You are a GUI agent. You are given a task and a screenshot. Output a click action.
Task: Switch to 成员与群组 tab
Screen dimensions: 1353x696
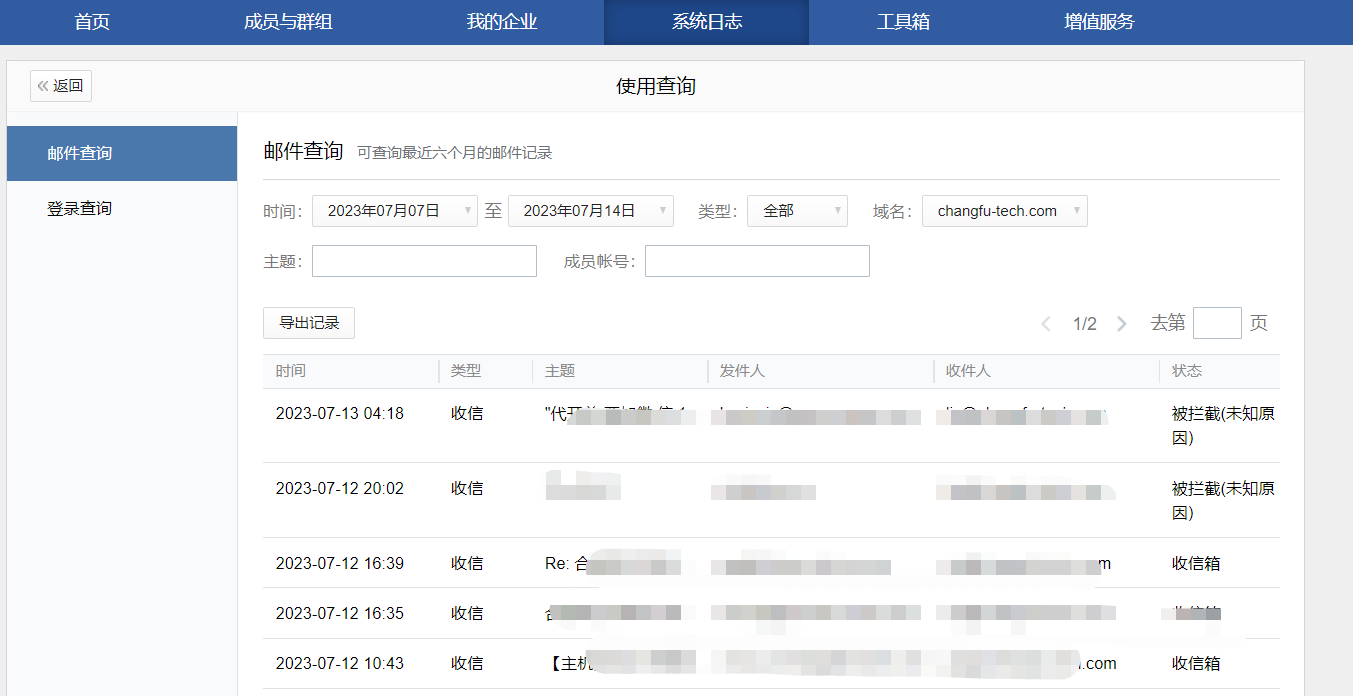(288, 22)
